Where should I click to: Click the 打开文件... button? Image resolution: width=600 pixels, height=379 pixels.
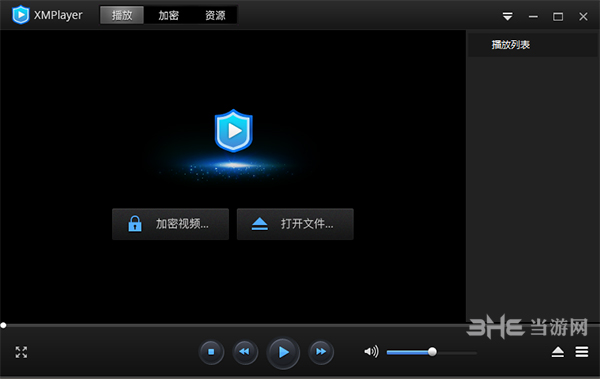click(295, 224)
